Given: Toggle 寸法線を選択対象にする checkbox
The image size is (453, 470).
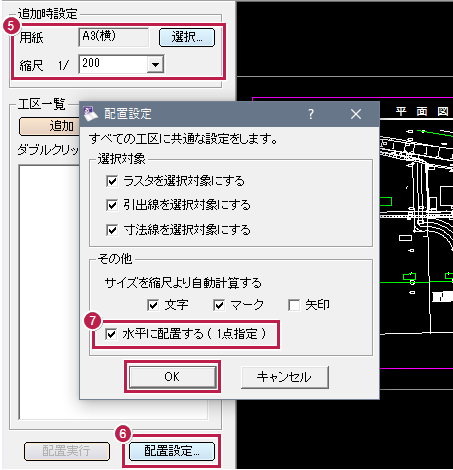Looking at the screenshot, I should point(112,230).
